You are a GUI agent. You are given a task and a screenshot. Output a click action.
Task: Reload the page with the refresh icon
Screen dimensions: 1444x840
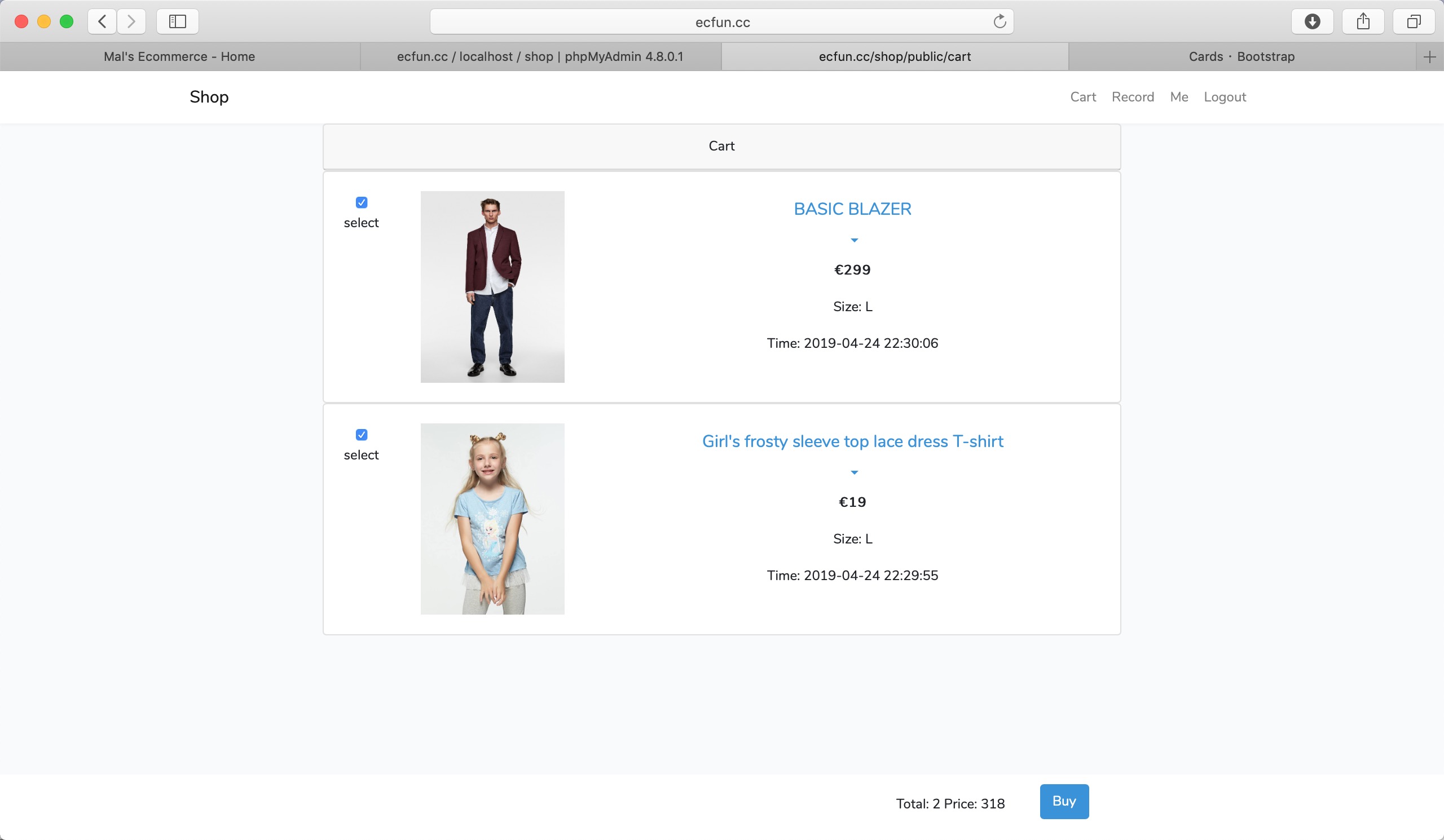[x=1000, y=22]
